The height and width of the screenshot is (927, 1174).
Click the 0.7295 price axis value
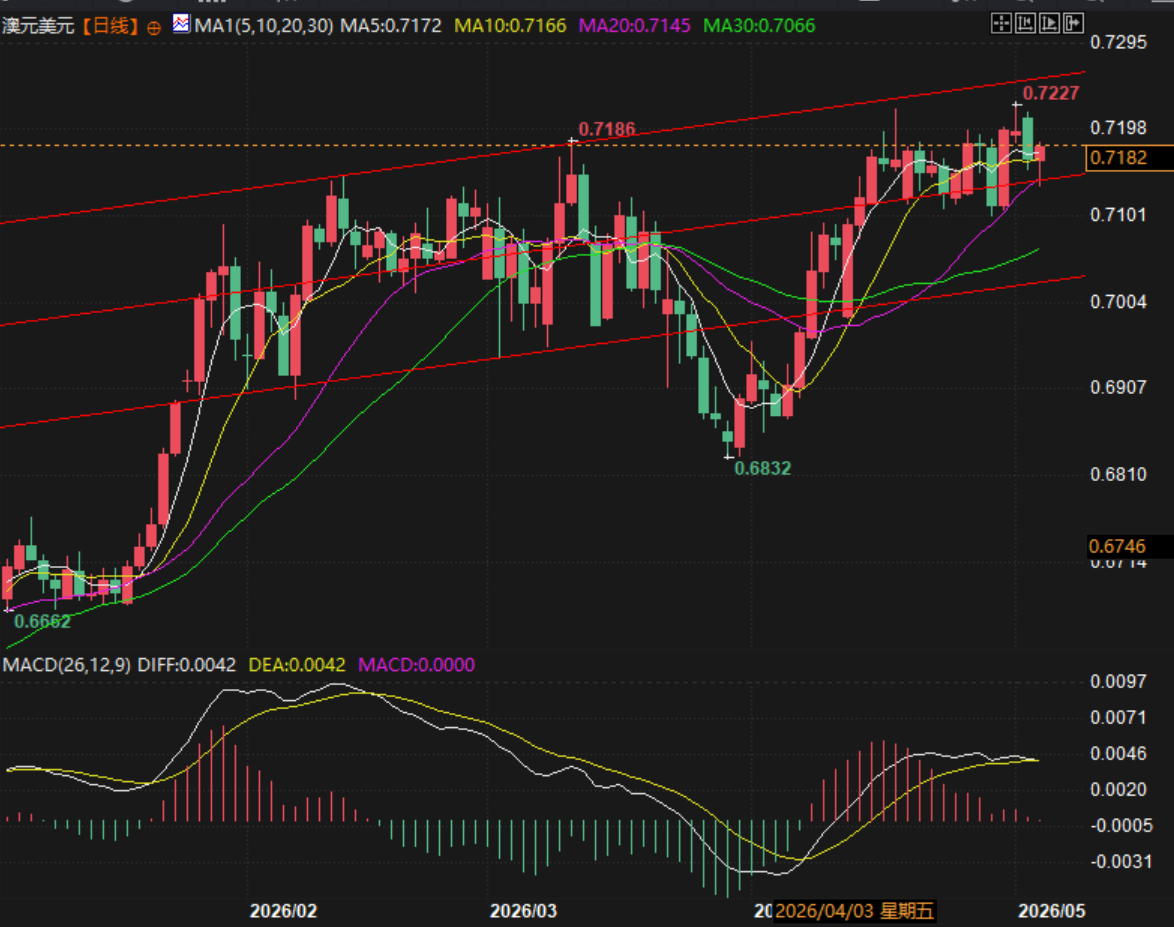pos(1118,43)
